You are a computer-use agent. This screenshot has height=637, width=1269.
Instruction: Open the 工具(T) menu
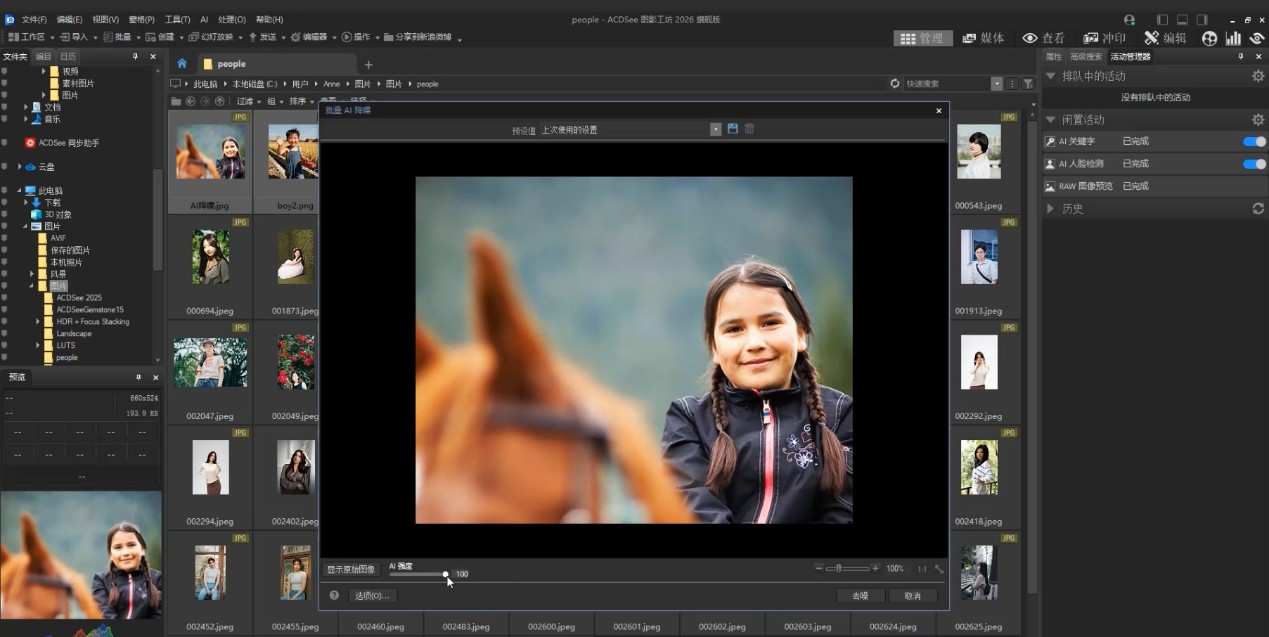177,19
